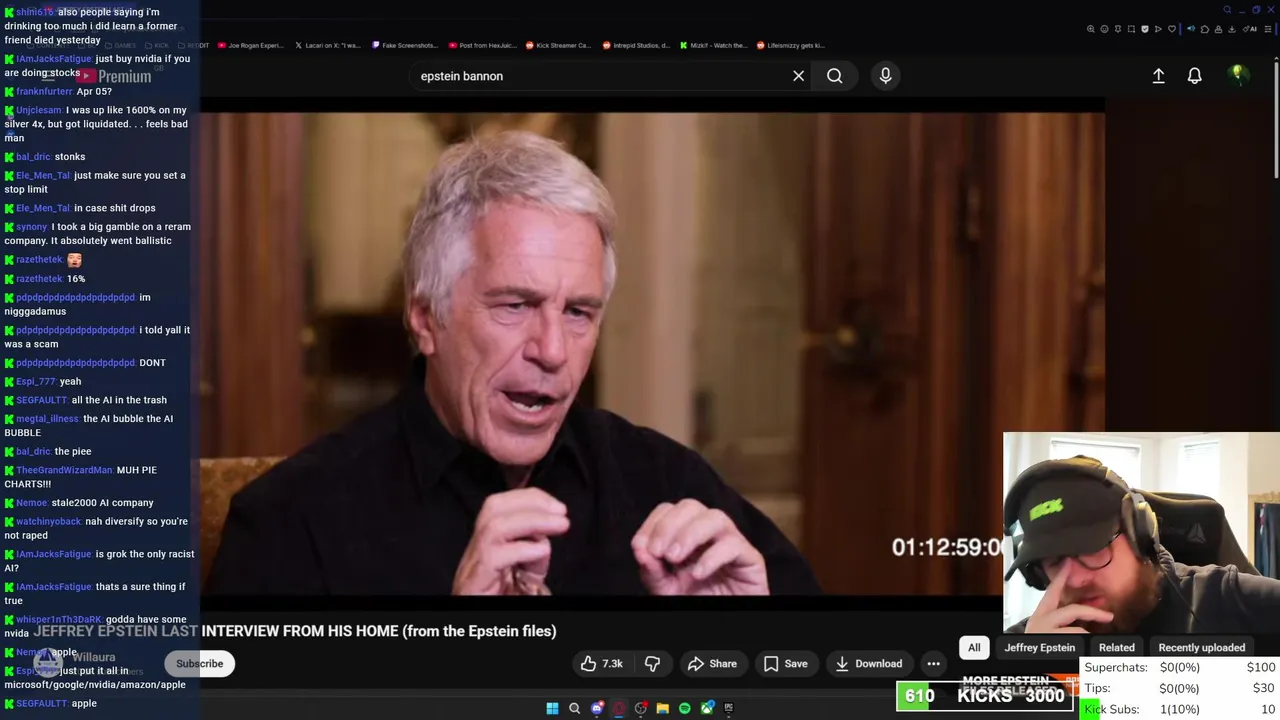This screenshot has width=1280, height=720.
Task: Clear the YouTube search box text
Action: (798, 76)
